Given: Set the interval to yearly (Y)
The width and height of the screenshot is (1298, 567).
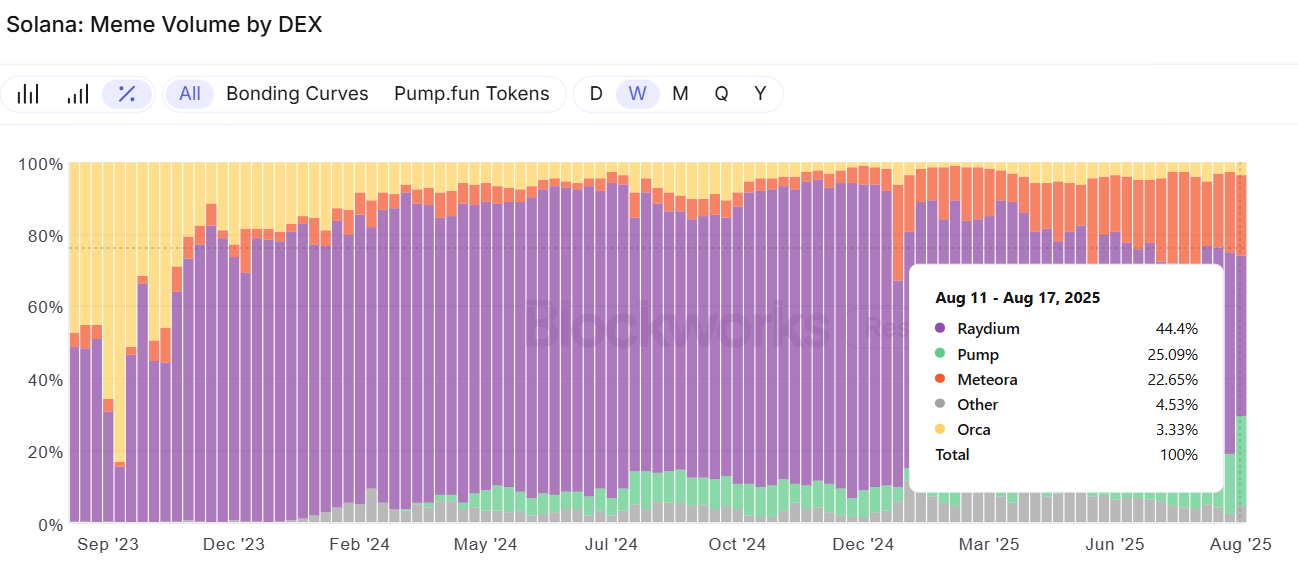Looking at the screenshot, I should [760, 94].
